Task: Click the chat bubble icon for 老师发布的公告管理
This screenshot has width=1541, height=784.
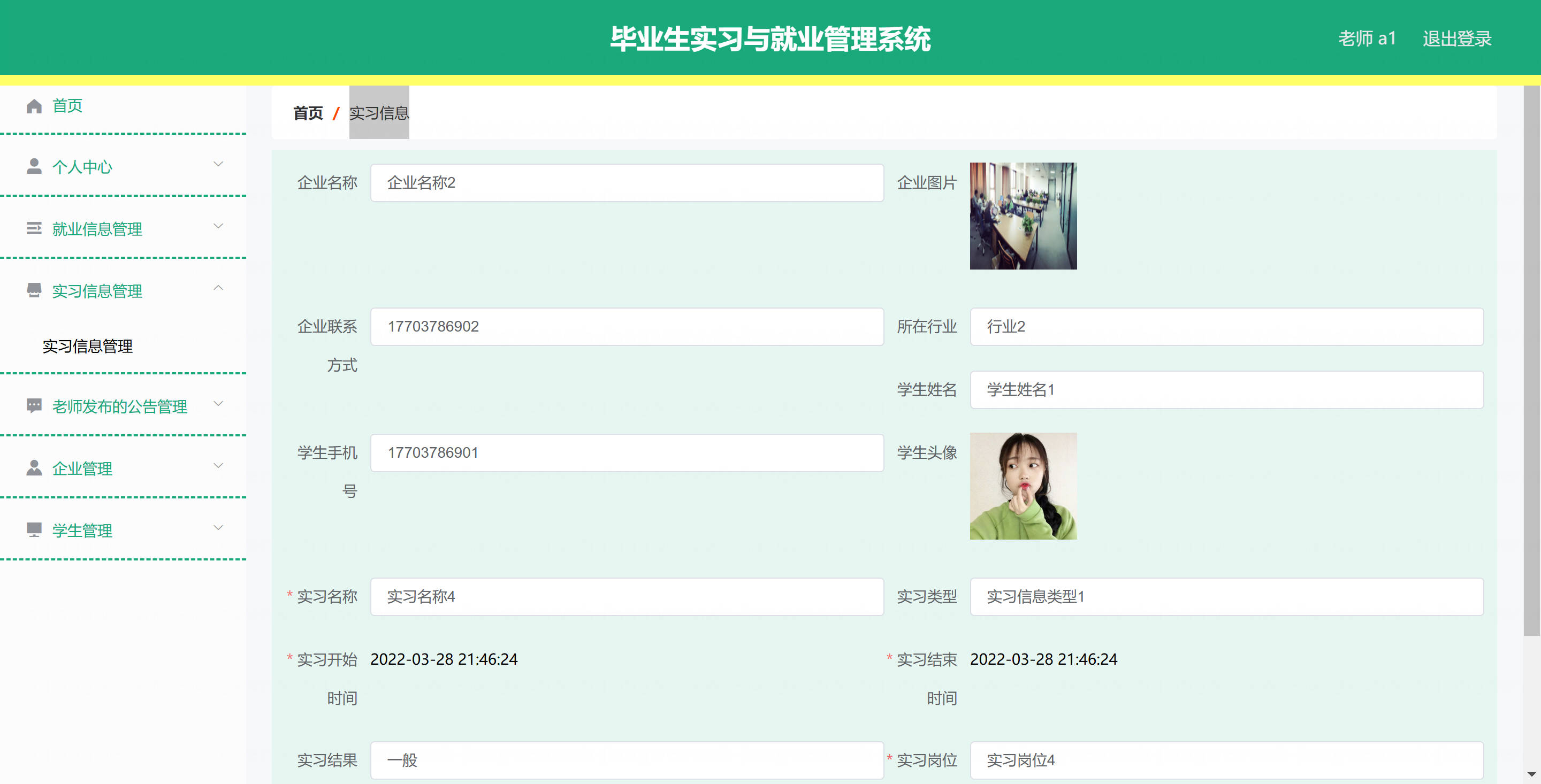Action: coord(34,406)
